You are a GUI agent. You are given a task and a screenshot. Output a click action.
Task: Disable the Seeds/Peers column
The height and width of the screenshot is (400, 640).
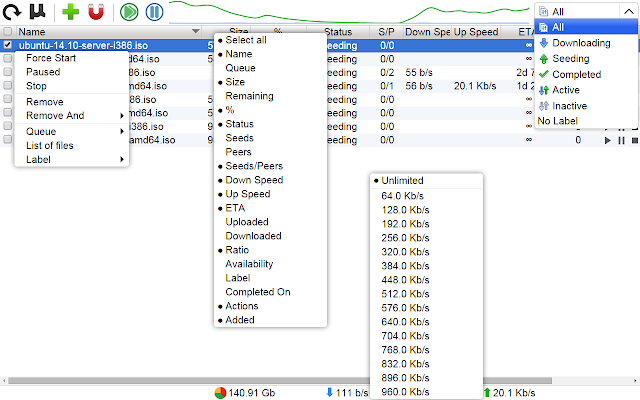[x=270, y=166]
